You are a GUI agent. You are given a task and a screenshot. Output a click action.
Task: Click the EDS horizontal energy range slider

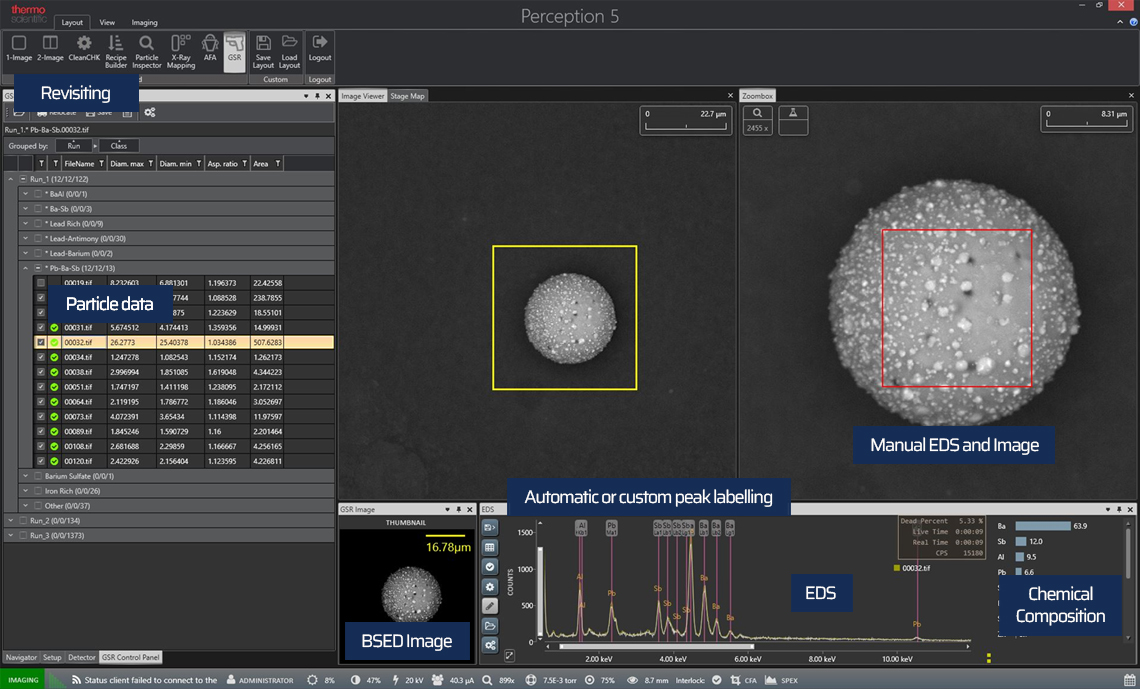pyautogui.click(x=657, y=645)
